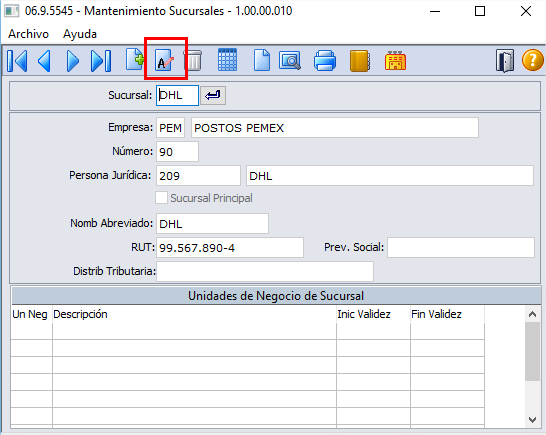Viewport: 546px width, 435px height.
Task: Minimize the Mantenimiento Sucursales window
Action: (435, 11)
